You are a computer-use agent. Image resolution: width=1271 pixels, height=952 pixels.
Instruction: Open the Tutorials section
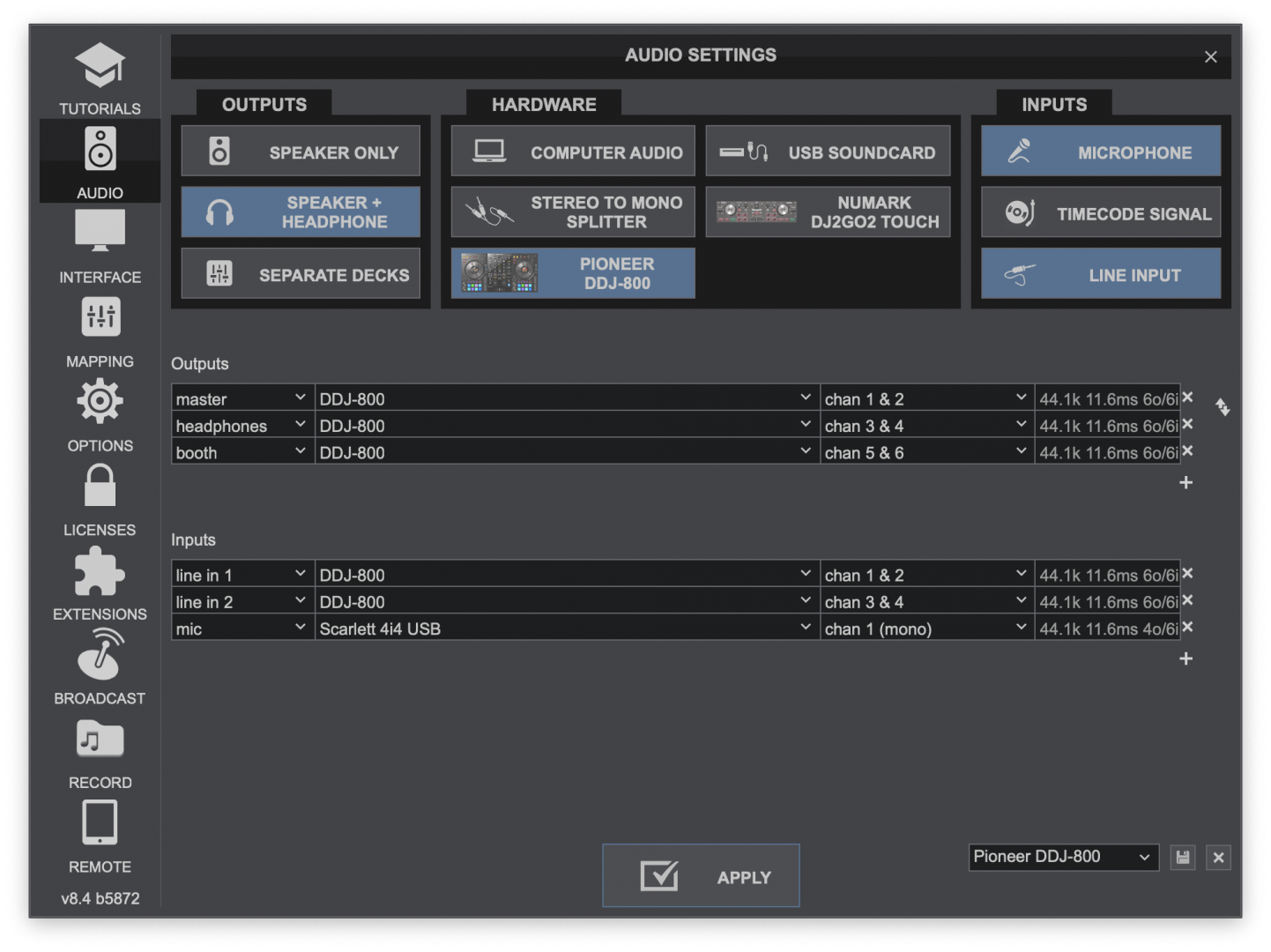100,78
